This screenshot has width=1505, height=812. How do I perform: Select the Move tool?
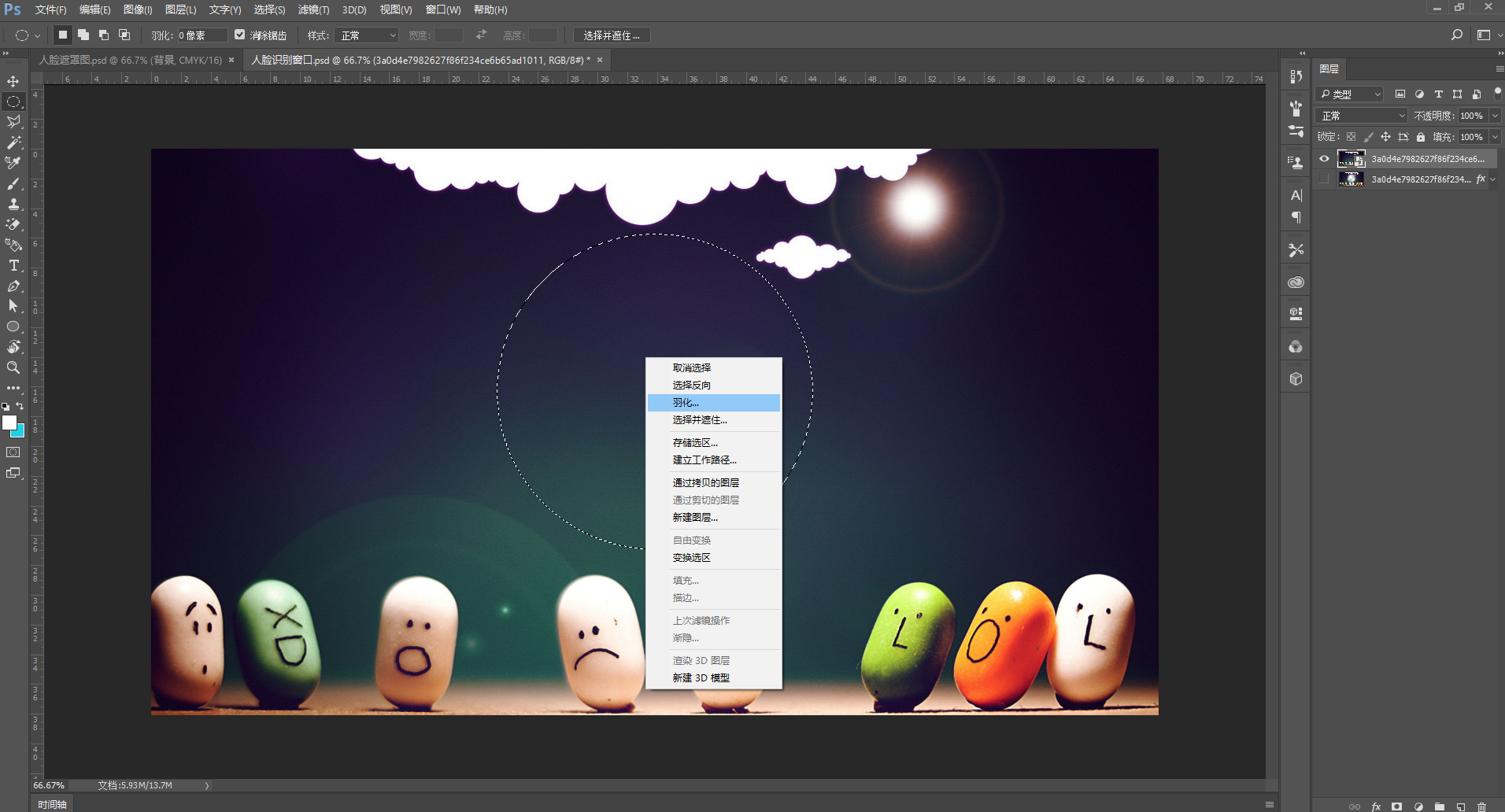point(13,81)
